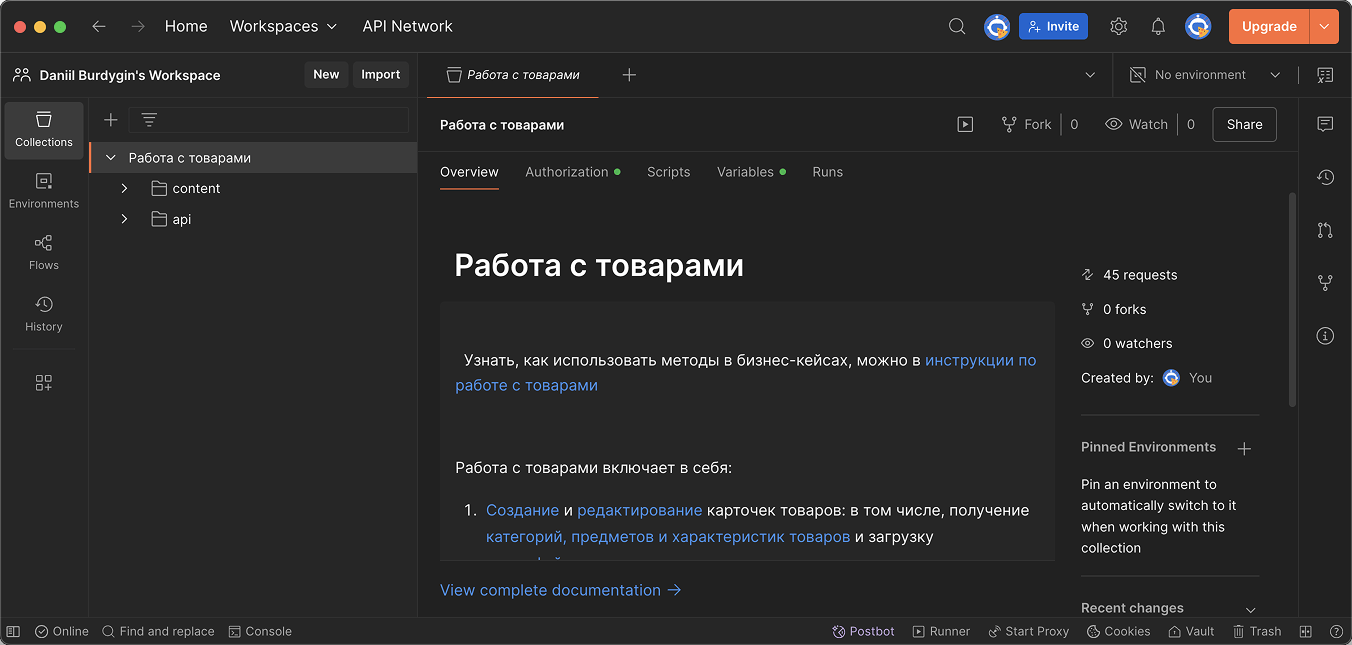1352x645 pixels.
Task: Open the comments panel on the right
Action: coord(1325,124)
